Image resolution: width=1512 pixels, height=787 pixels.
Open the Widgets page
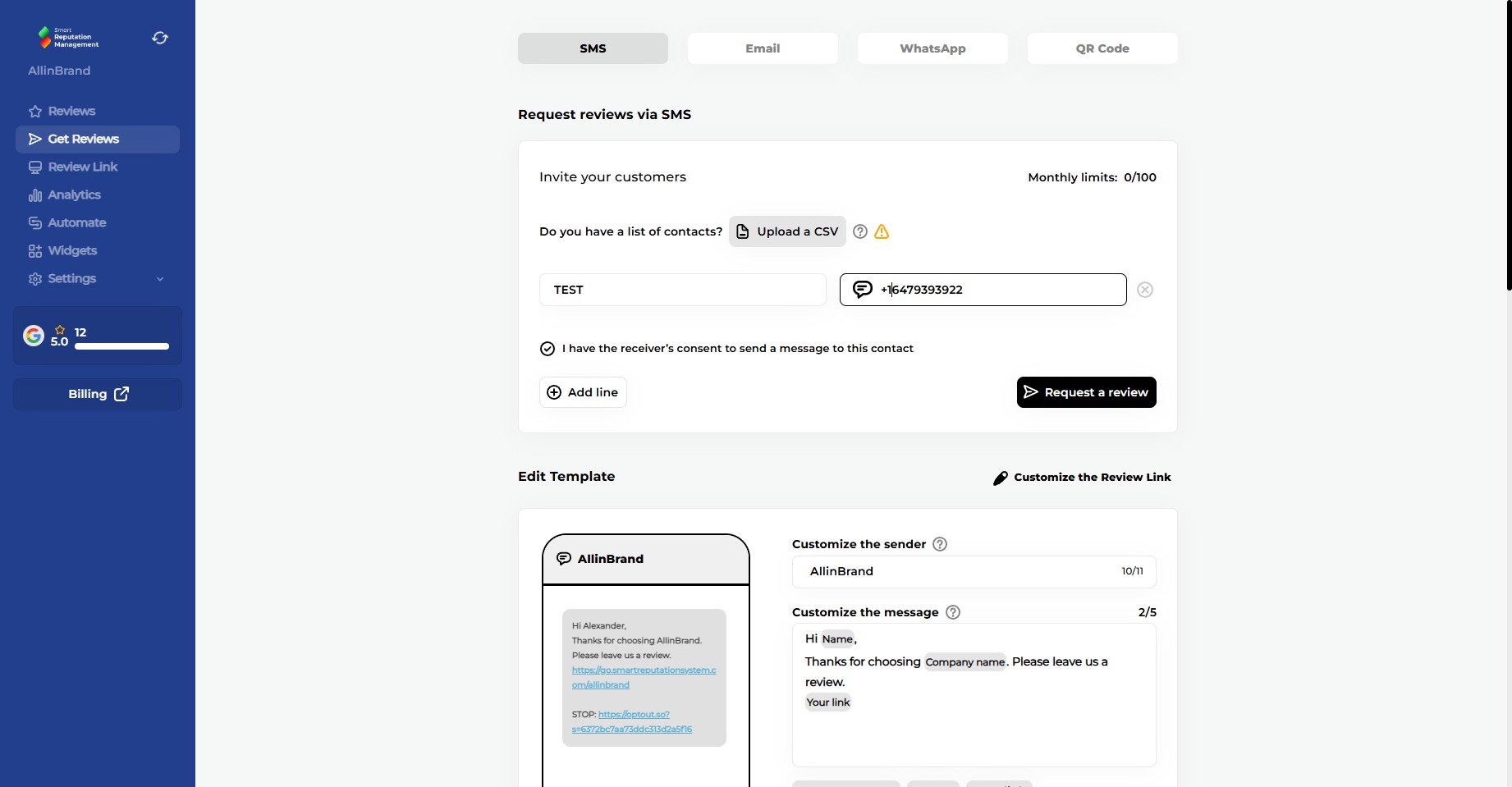(x=97, y=250)
